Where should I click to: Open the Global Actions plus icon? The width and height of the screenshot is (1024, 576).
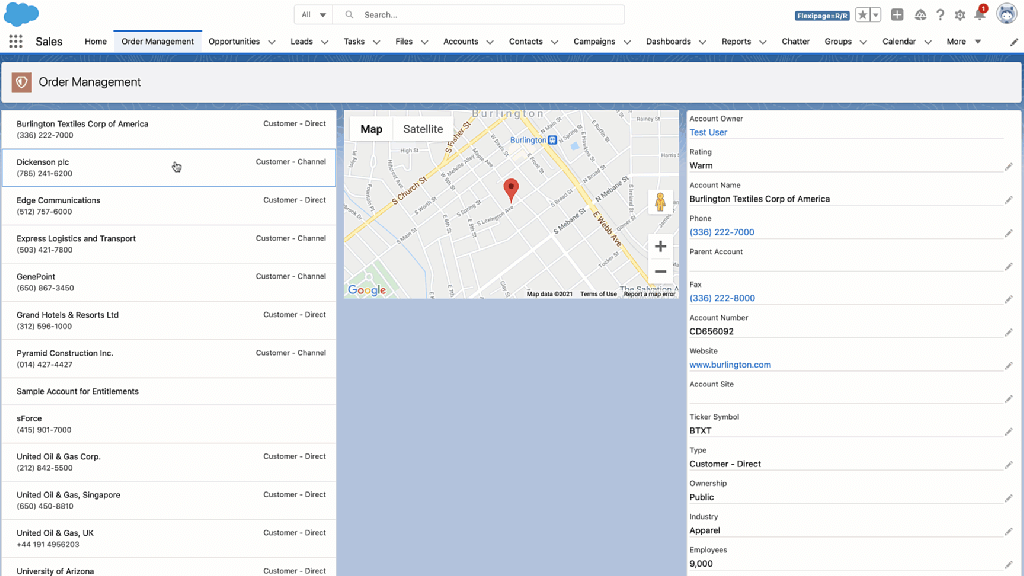897,15
